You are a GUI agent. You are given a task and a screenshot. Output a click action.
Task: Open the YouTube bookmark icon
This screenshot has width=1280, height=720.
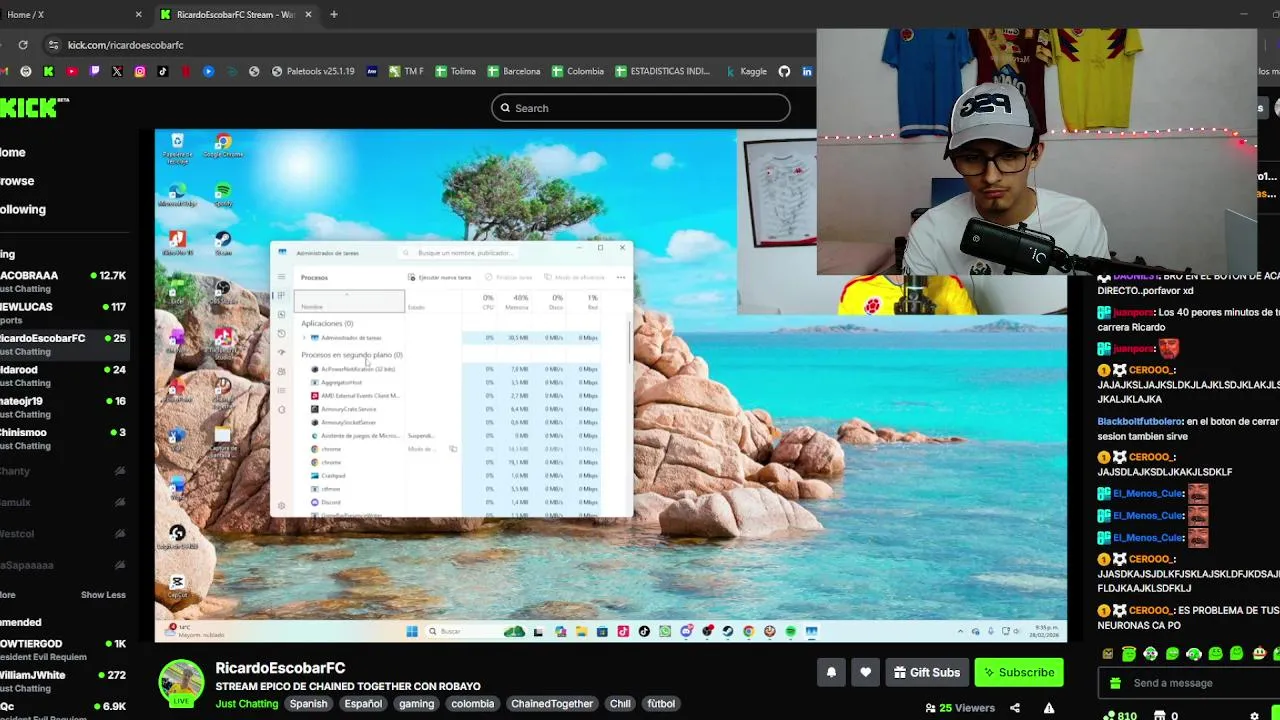coord(71,72)
